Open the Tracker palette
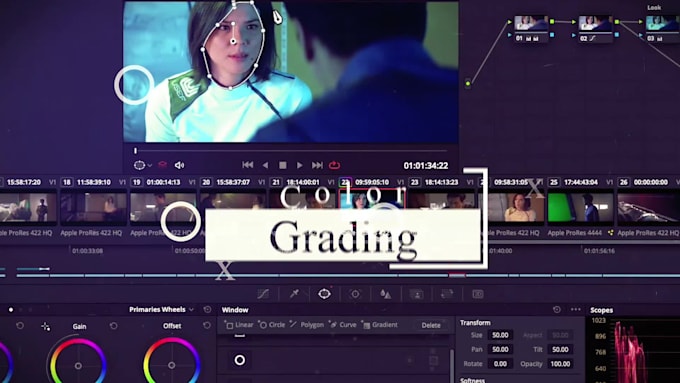 pos(355,294)
